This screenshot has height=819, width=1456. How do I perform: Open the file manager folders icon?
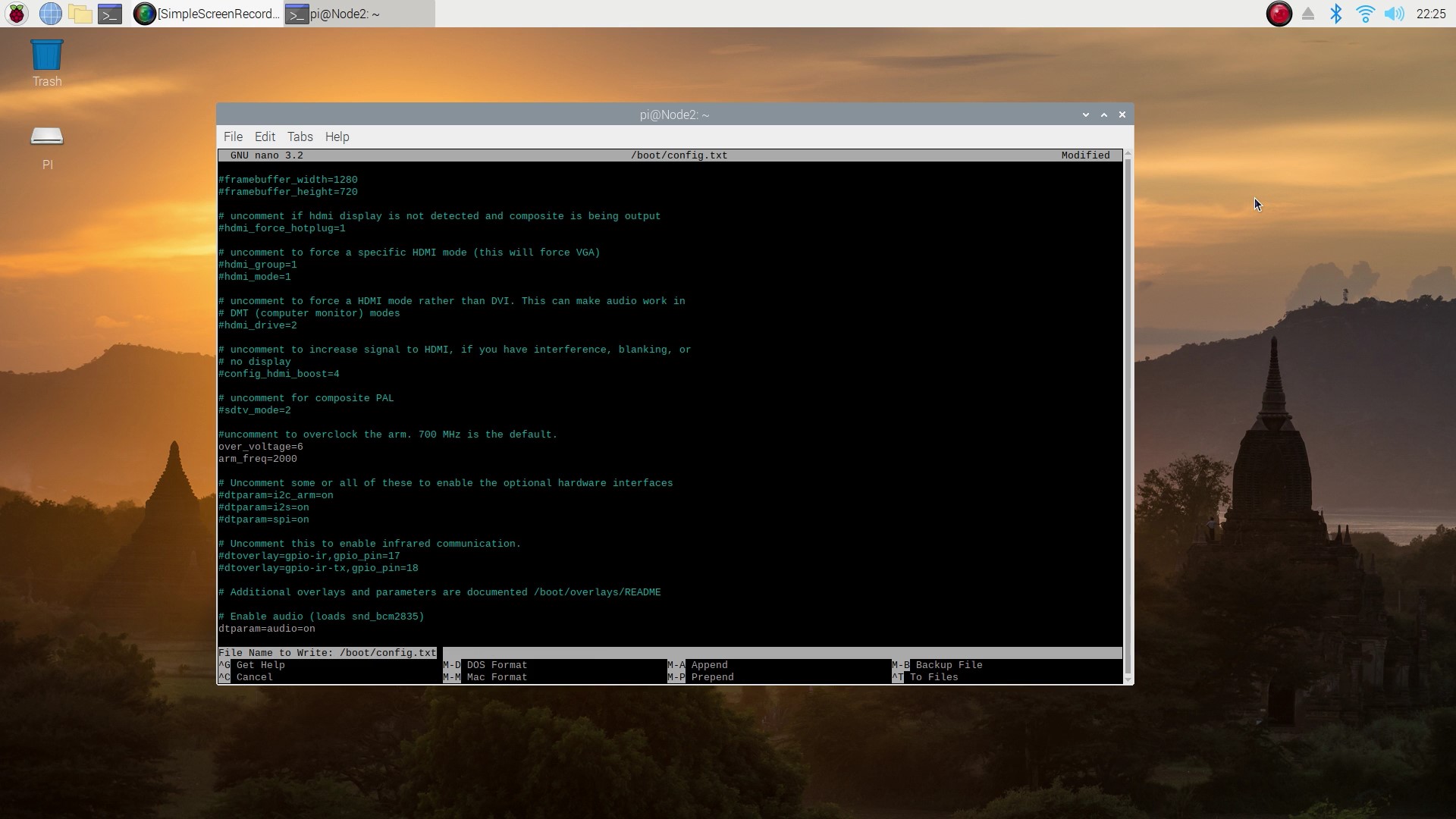tap(80, 14)
